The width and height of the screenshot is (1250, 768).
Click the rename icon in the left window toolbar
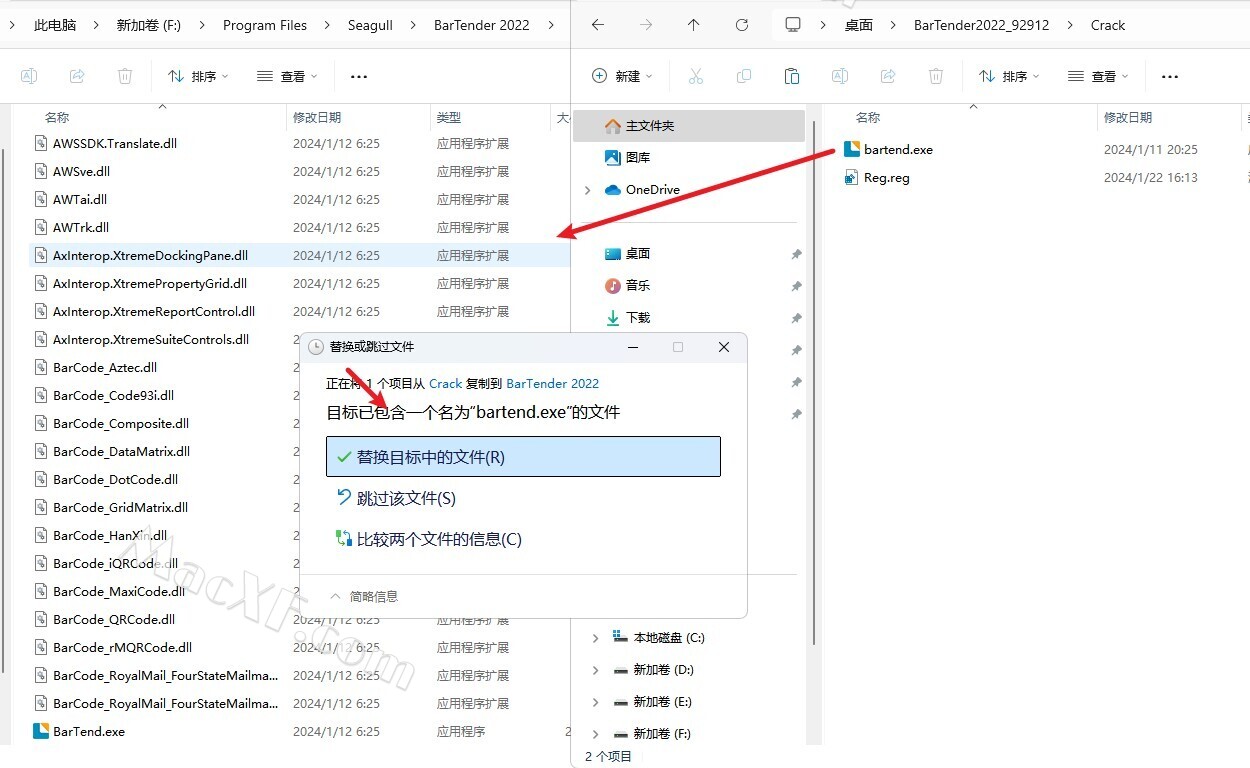point(29,76)
